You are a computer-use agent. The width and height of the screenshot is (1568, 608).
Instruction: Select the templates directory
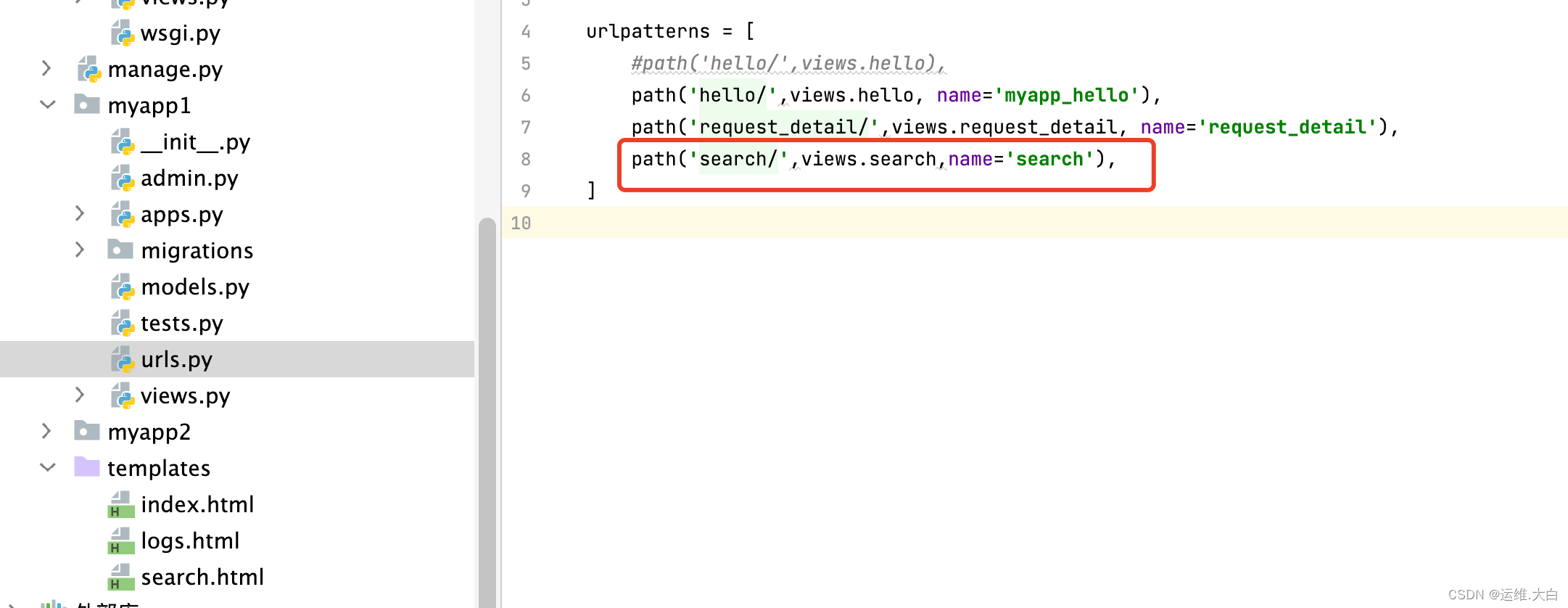(x=159, y=469)
